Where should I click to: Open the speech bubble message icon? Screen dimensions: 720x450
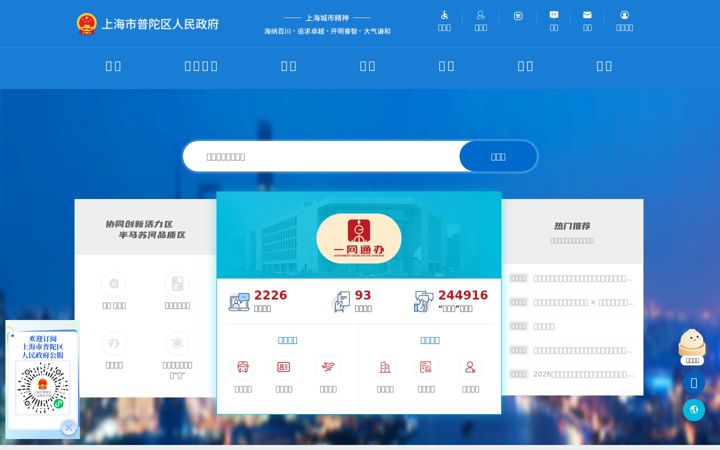pos(554,15)
